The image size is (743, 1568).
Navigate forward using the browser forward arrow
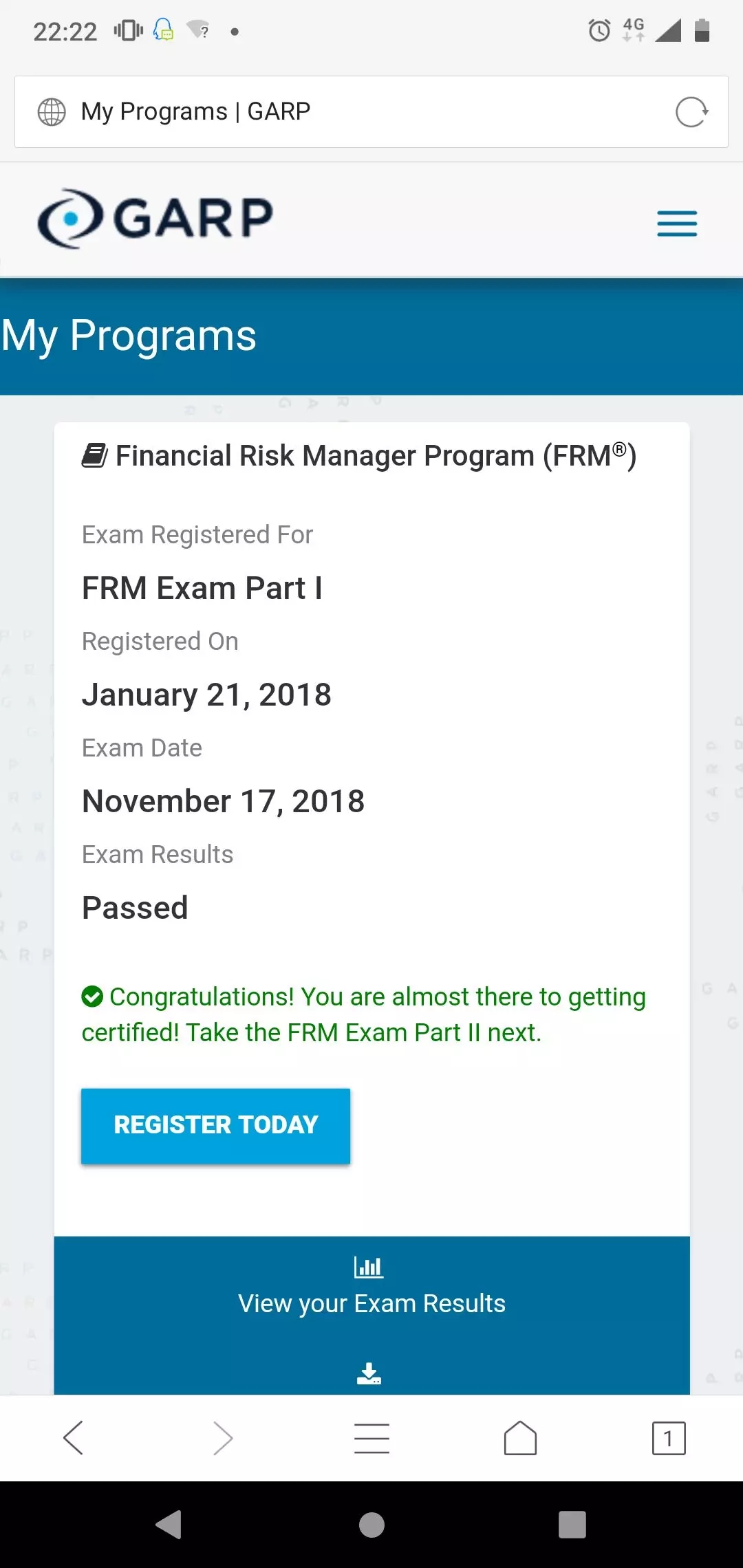[223, 1437]
